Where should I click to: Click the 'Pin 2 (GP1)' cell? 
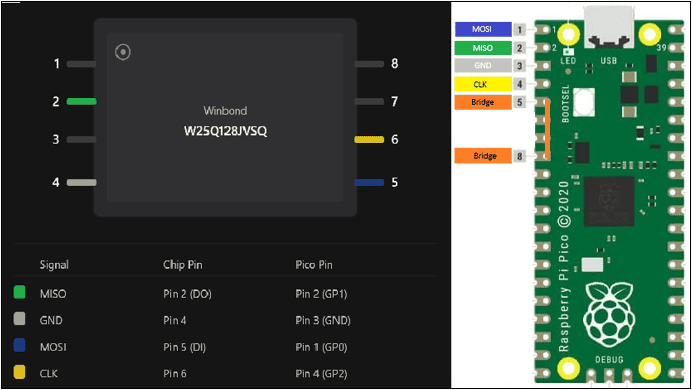point(321,294)
